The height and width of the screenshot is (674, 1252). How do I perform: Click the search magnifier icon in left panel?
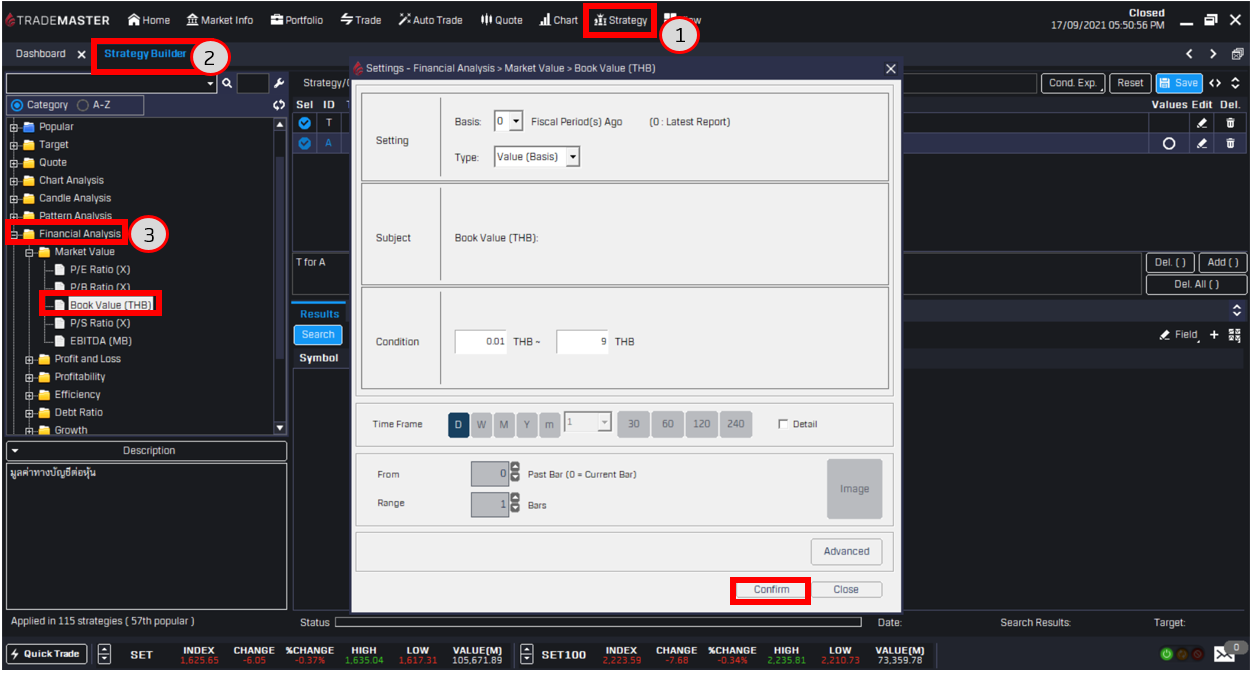coord(227,84)
